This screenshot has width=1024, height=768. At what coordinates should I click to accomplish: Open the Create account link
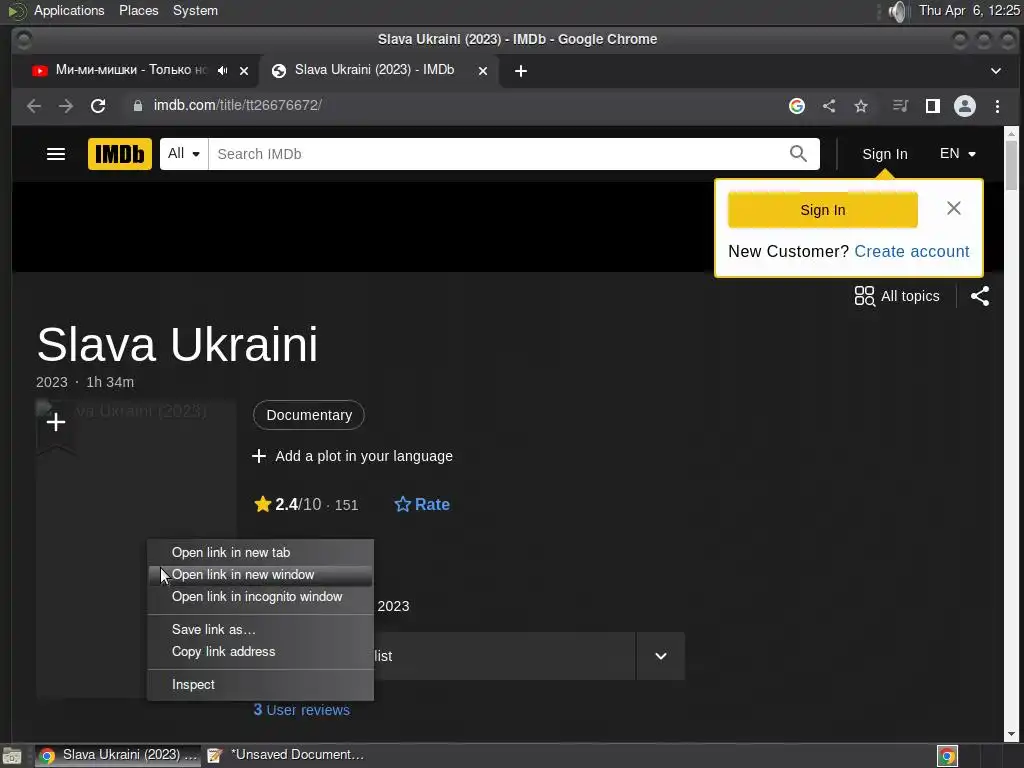click(912, 251)
